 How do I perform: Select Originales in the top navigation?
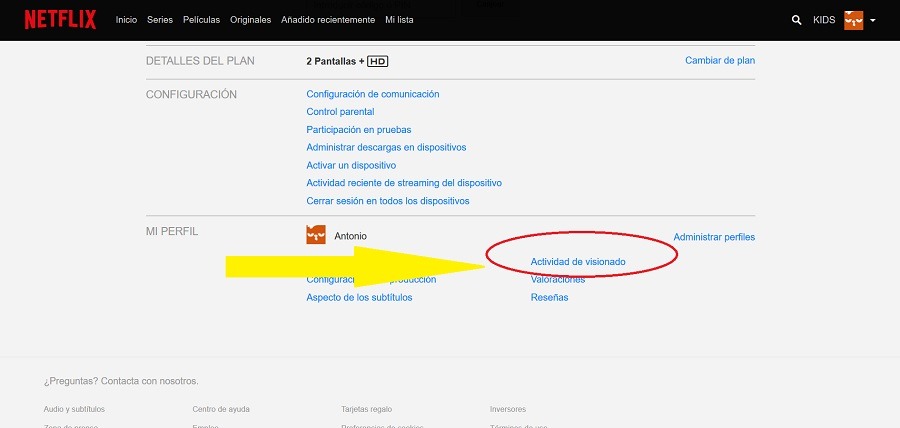pos(250,20)
